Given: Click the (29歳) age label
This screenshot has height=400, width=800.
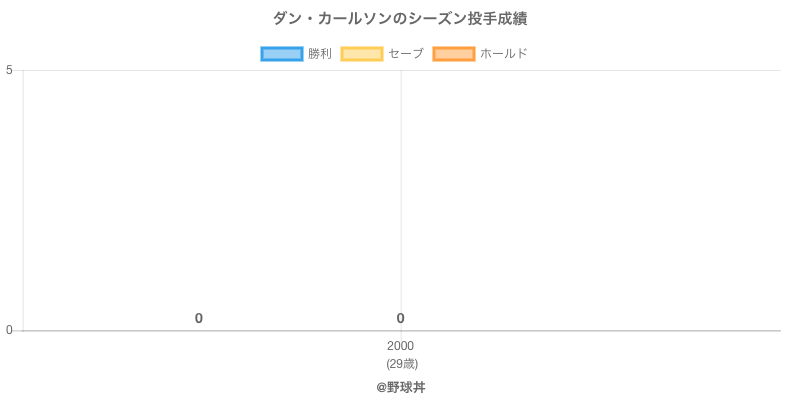Looking at the screenshot, I should [400, 364].
